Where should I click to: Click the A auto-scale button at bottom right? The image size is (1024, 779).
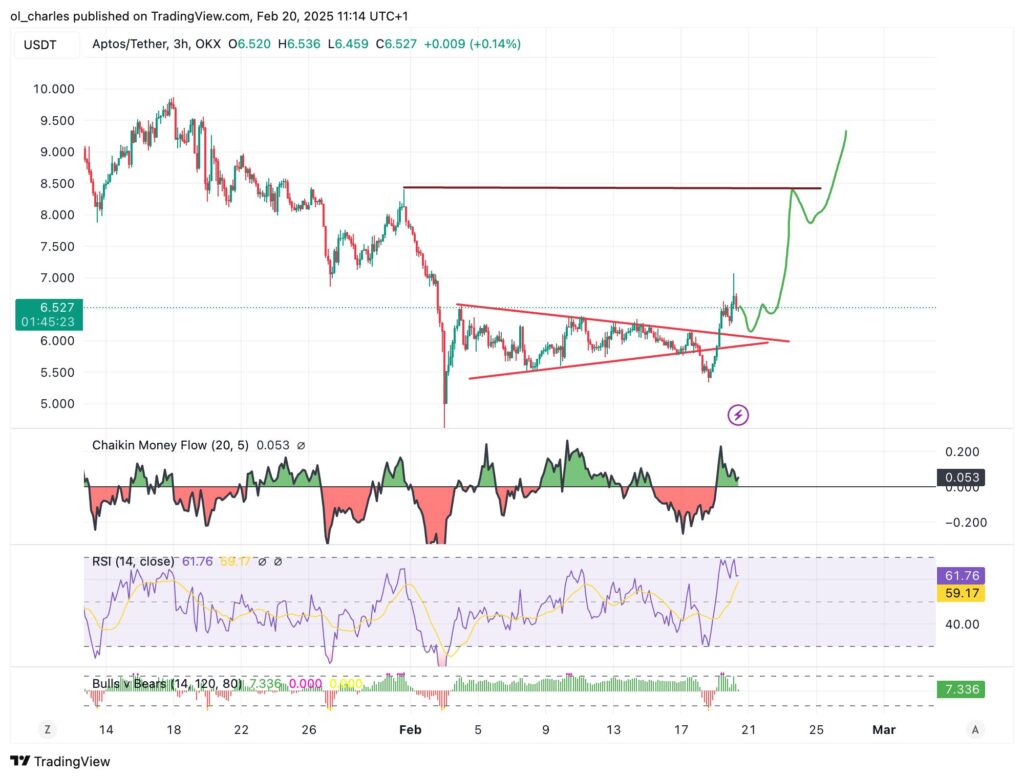[x=974, y=729]
